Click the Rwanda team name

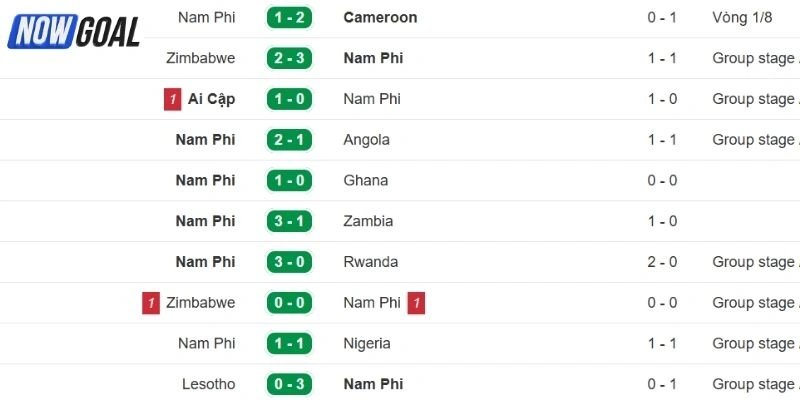pyautogui.click(x=370, y=262)
